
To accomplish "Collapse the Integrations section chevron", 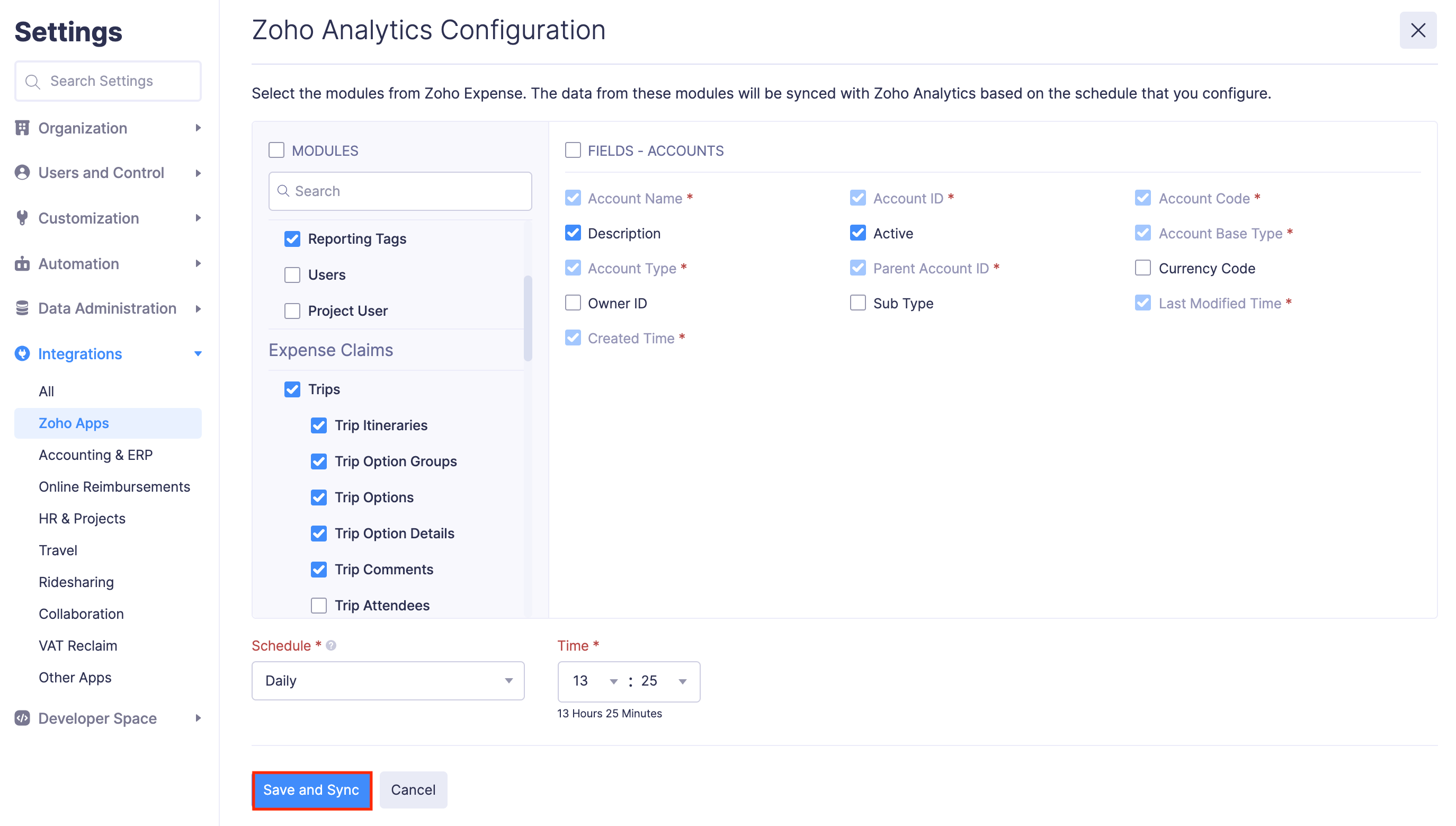I will [x=198, y=353].
